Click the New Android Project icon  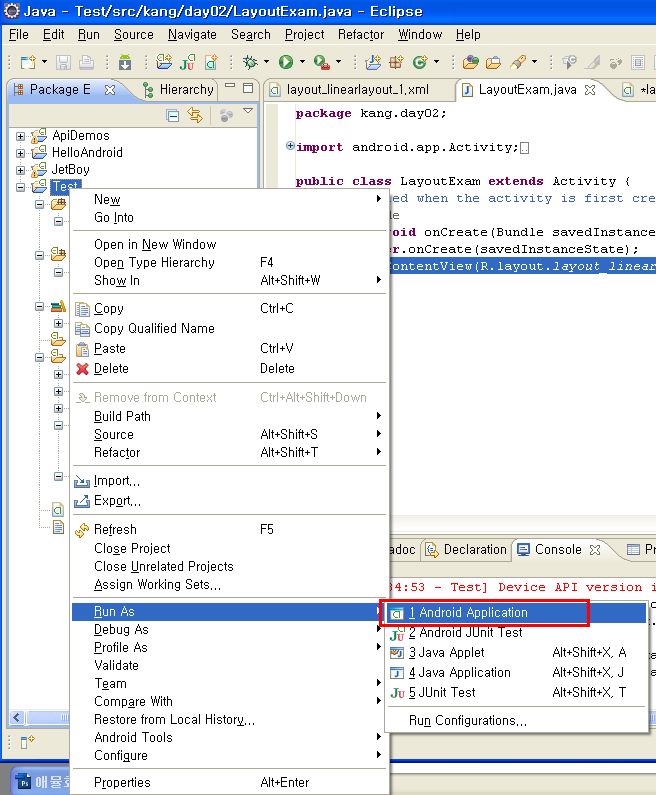tap(164, 62)
